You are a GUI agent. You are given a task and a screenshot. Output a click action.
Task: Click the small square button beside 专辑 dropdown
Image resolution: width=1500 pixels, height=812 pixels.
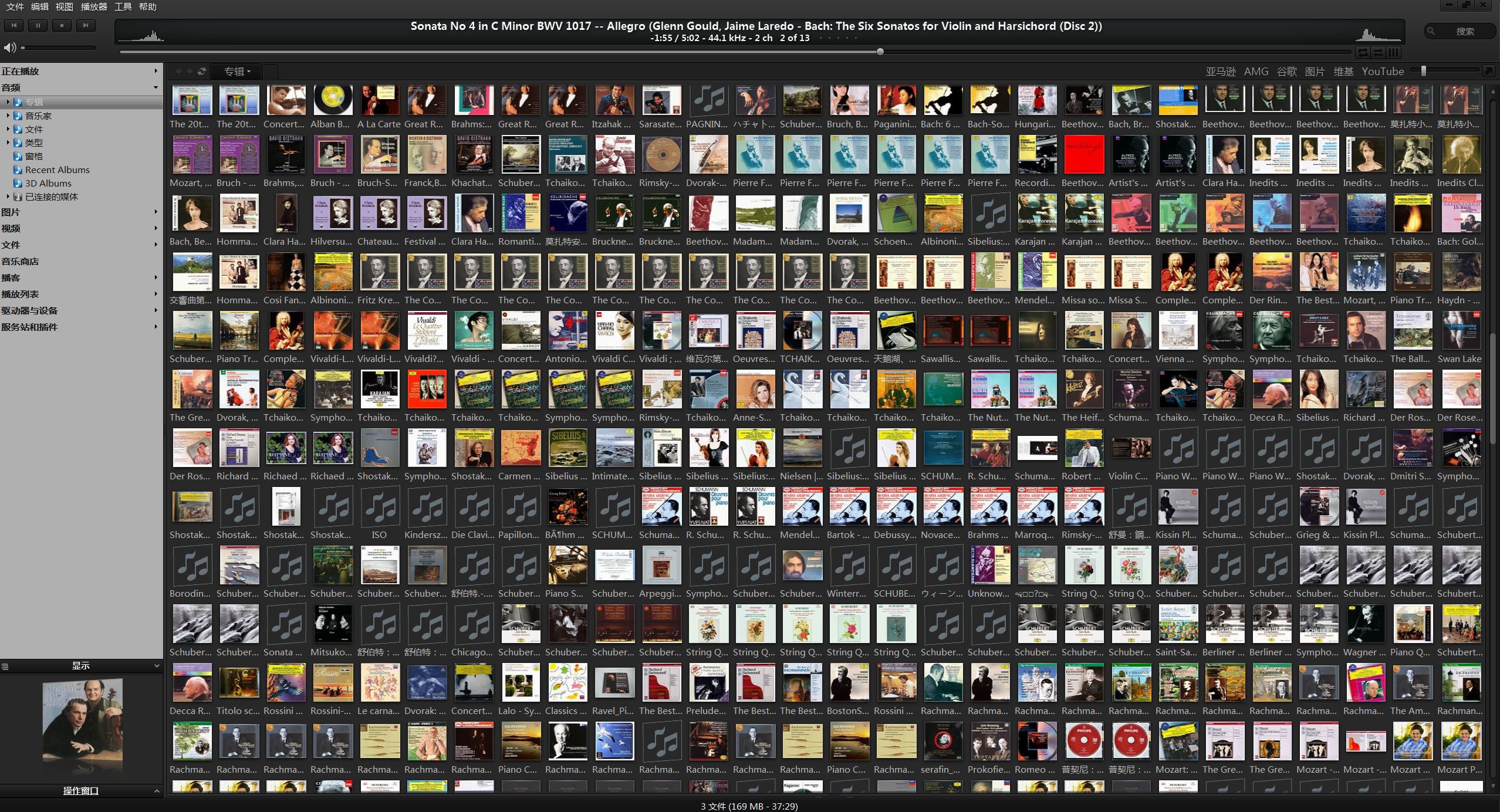point(270,72)
